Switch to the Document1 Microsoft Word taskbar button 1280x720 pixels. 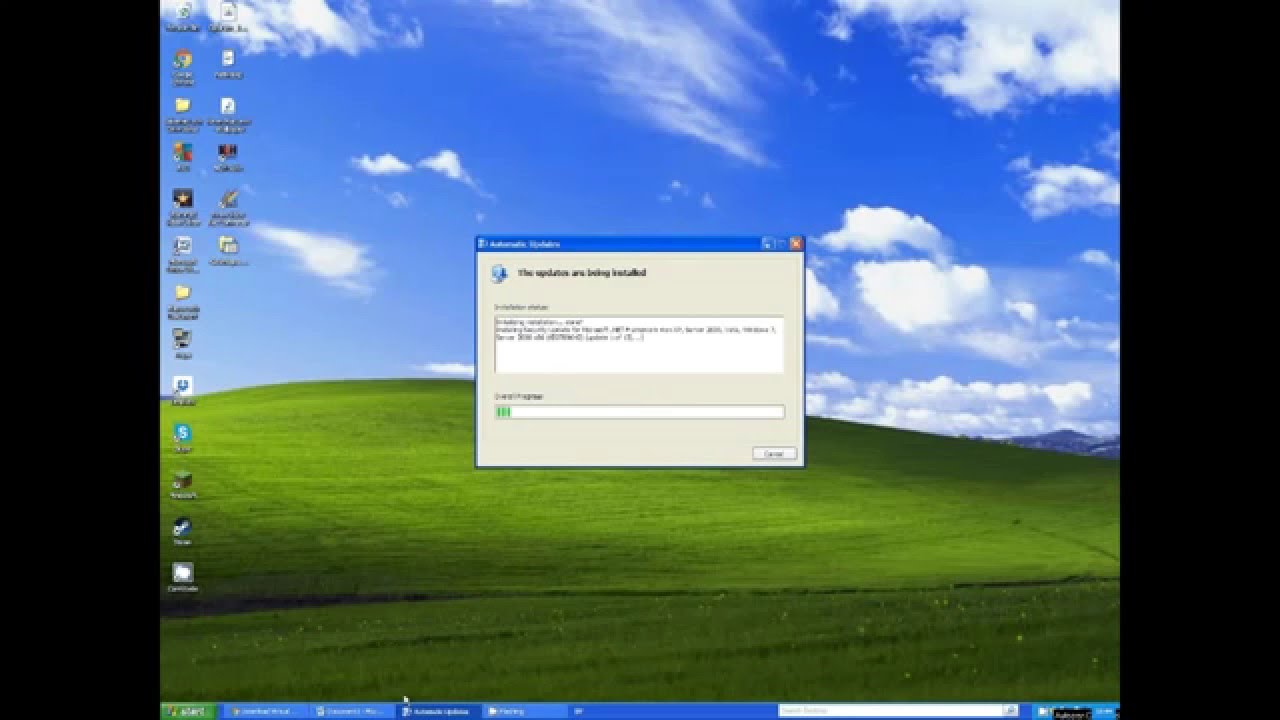pyautogui.click(x=351, y=711)
